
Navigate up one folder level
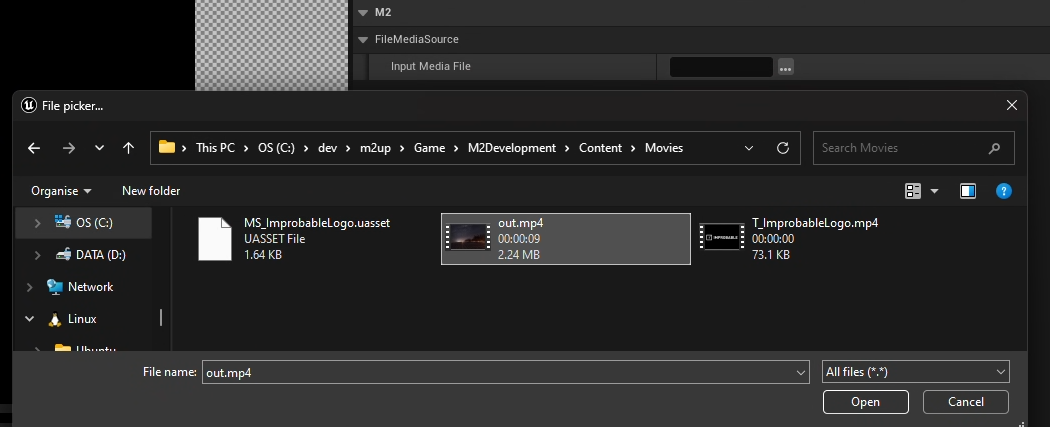pyautogui.click(x=128, y=148)
